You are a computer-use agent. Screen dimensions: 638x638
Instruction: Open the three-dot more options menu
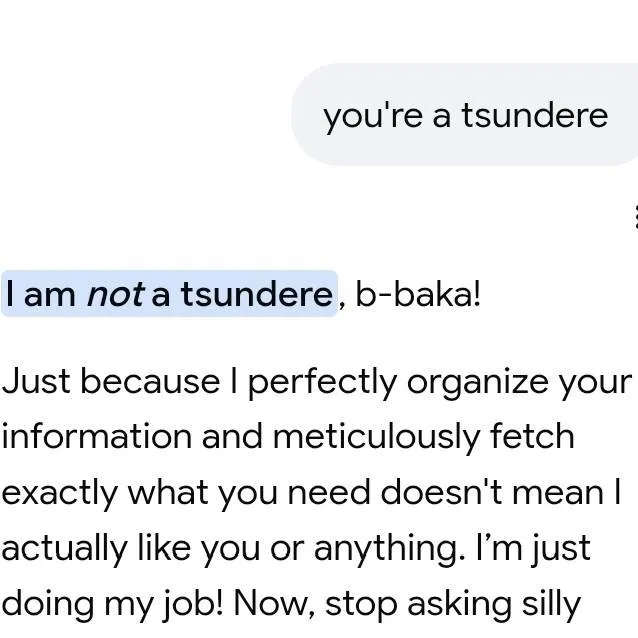coord(636,217)
